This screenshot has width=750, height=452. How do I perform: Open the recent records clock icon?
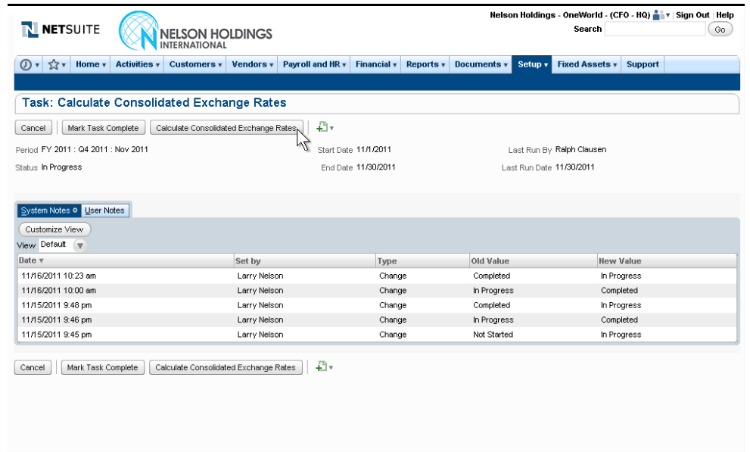(26, 65)
